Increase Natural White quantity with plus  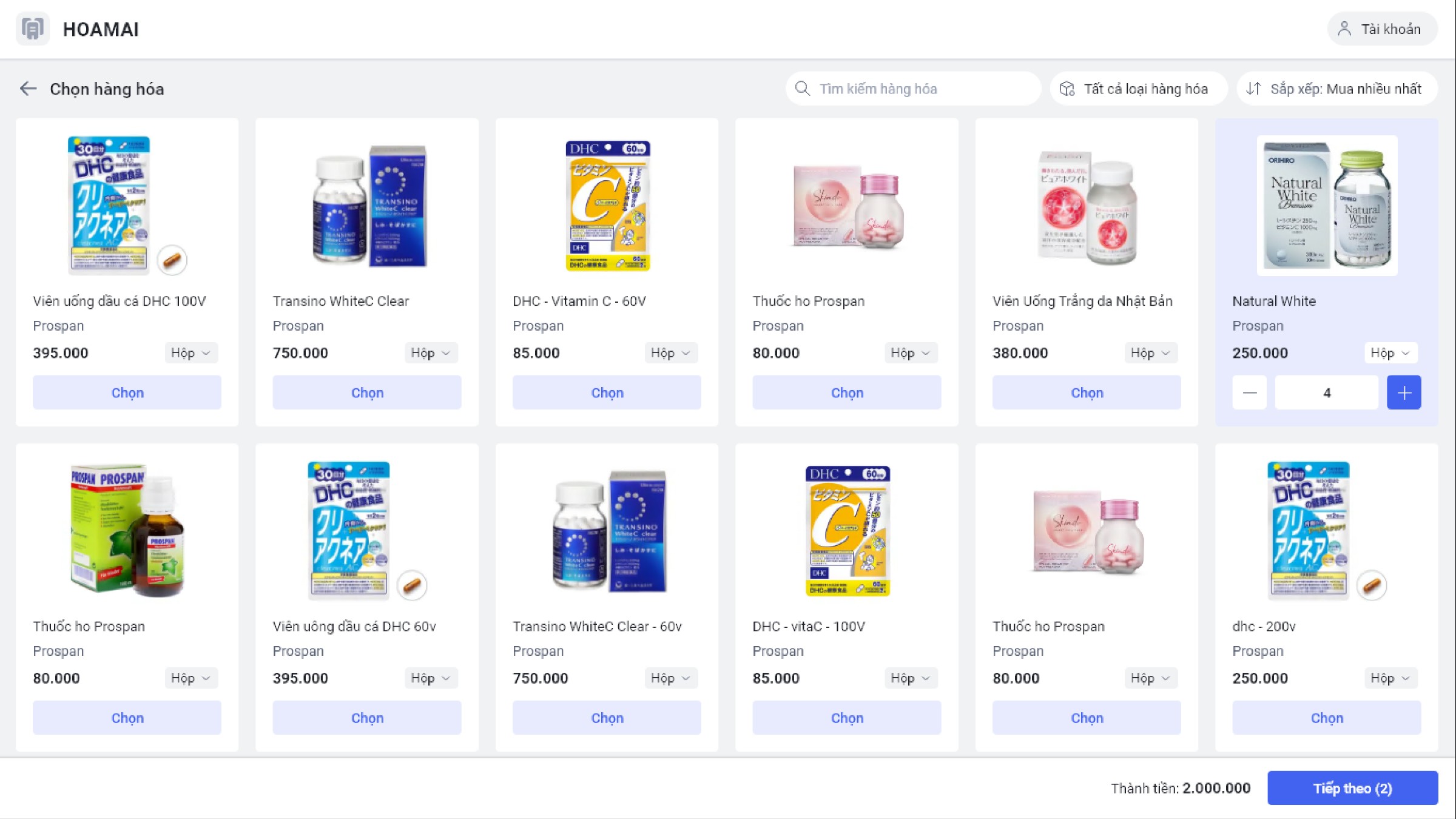pos(1404,393)
